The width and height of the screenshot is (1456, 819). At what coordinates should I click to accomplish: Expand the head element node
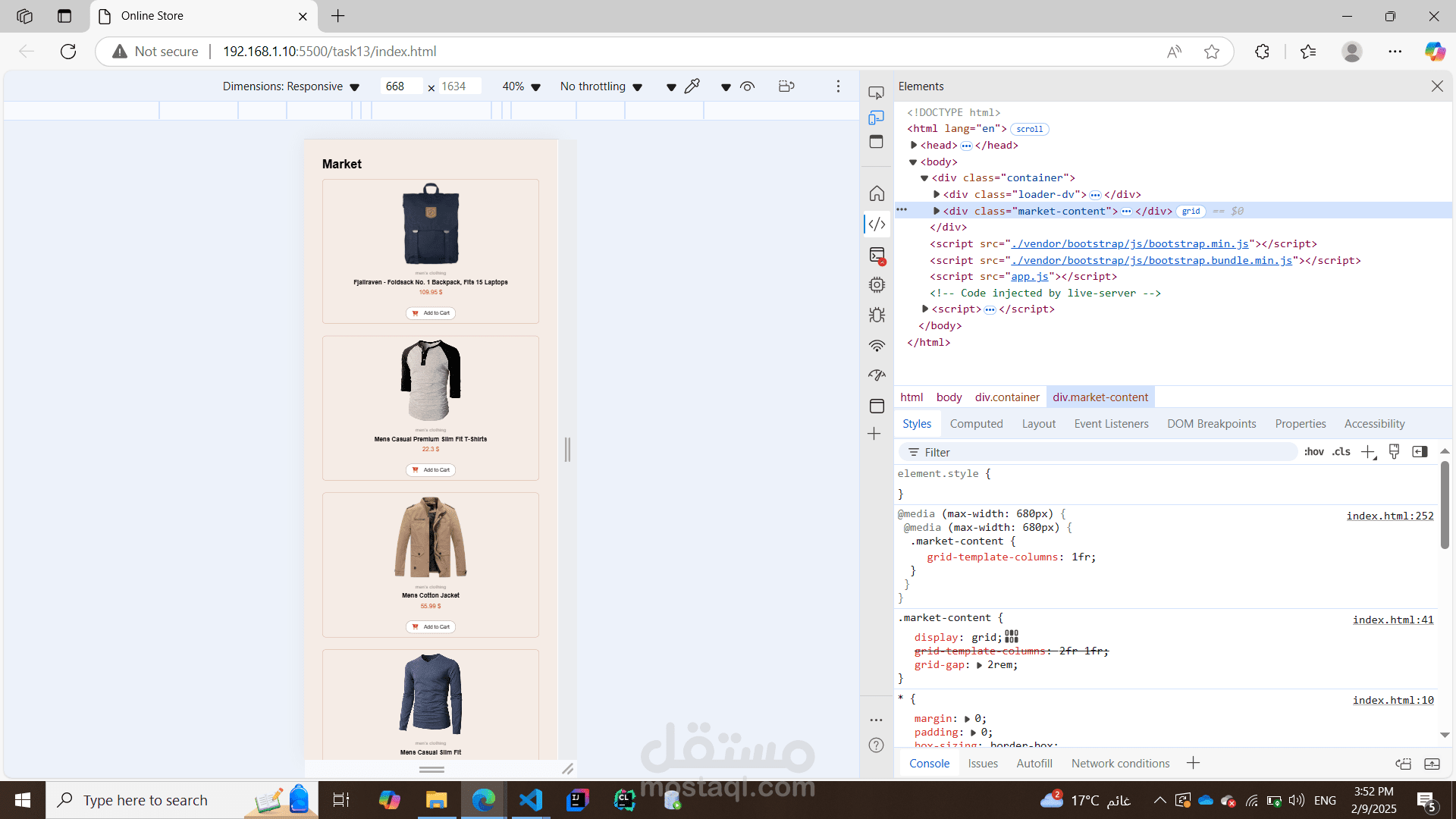914,145
